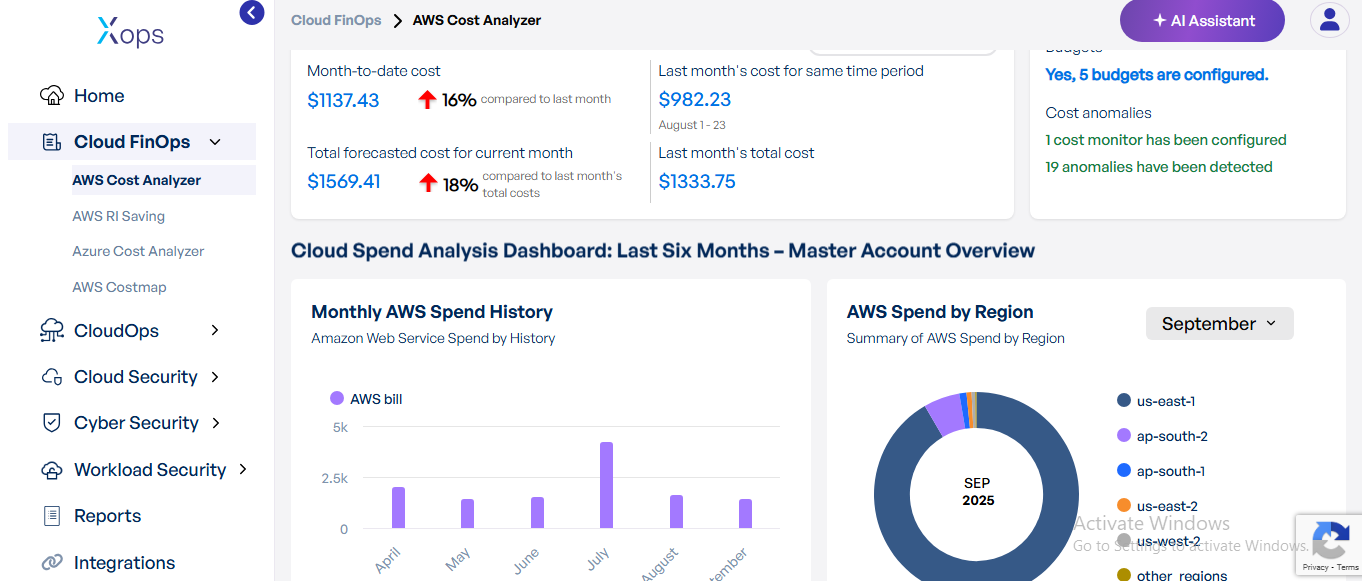This screenshot has height=581, width=1362.
Task: Click the Cloud FinOps breadcrumb link
Action: [336, 20]
